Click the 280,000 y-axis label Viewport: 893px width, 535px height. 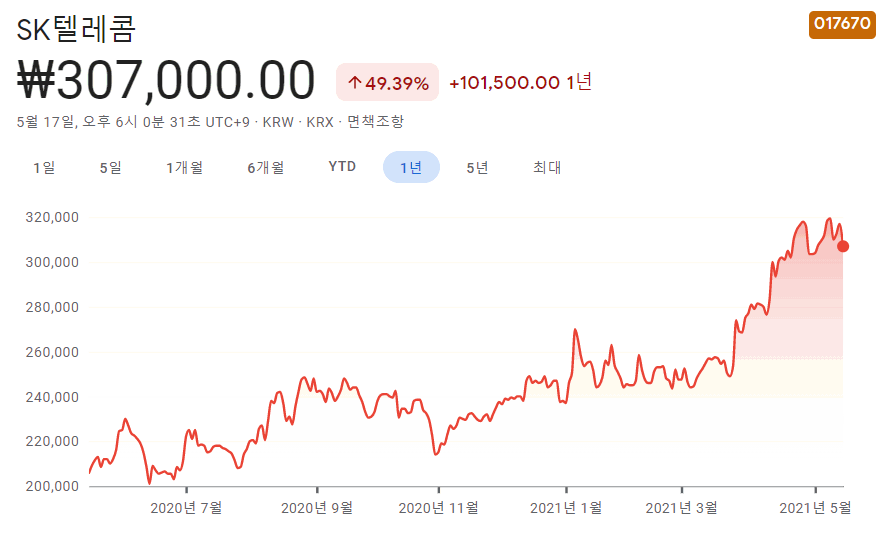tap(52, 308)
